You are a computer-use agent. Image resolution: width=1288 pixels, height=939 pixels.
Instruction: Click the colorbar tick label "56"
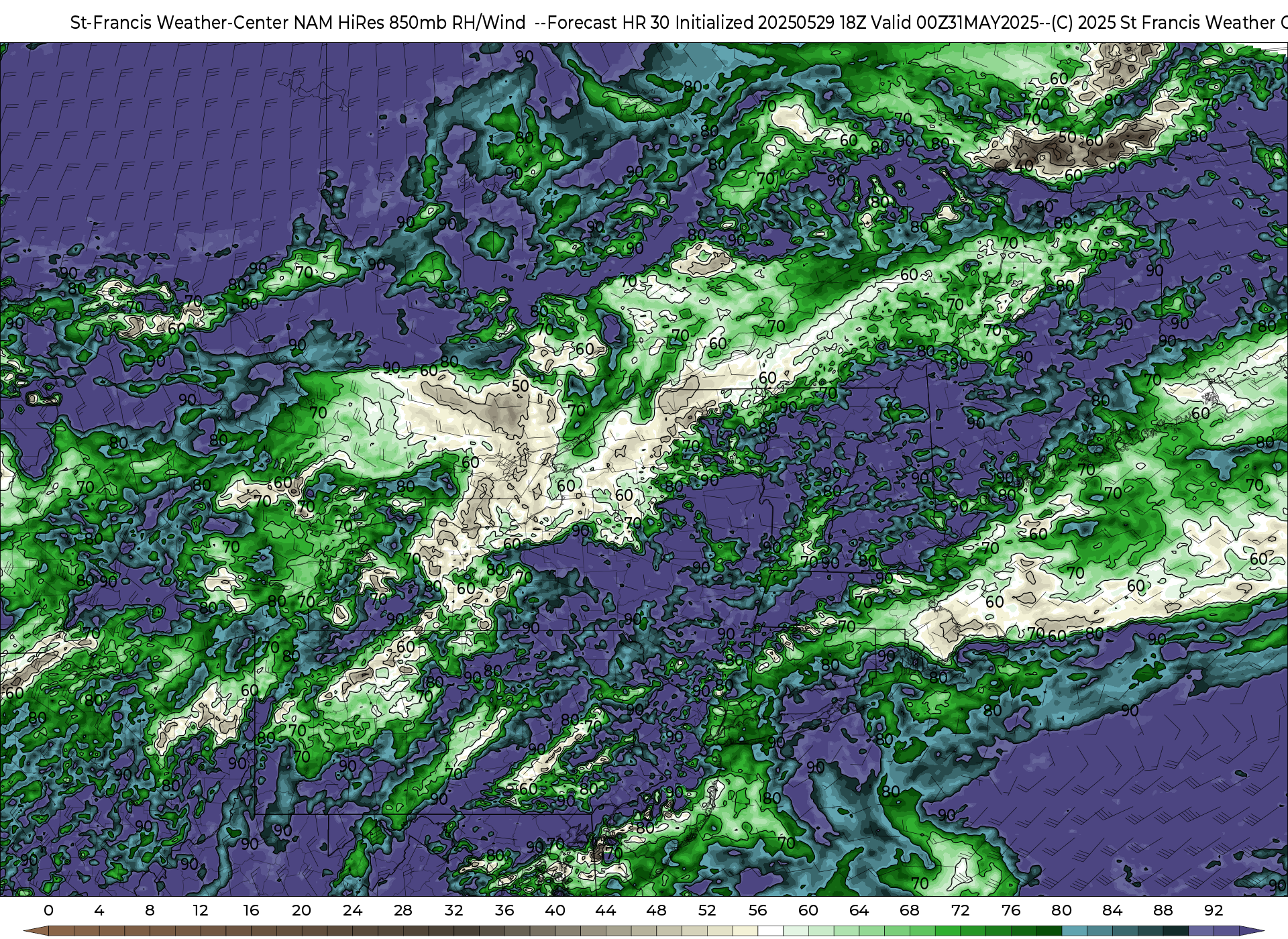(757, 910)
